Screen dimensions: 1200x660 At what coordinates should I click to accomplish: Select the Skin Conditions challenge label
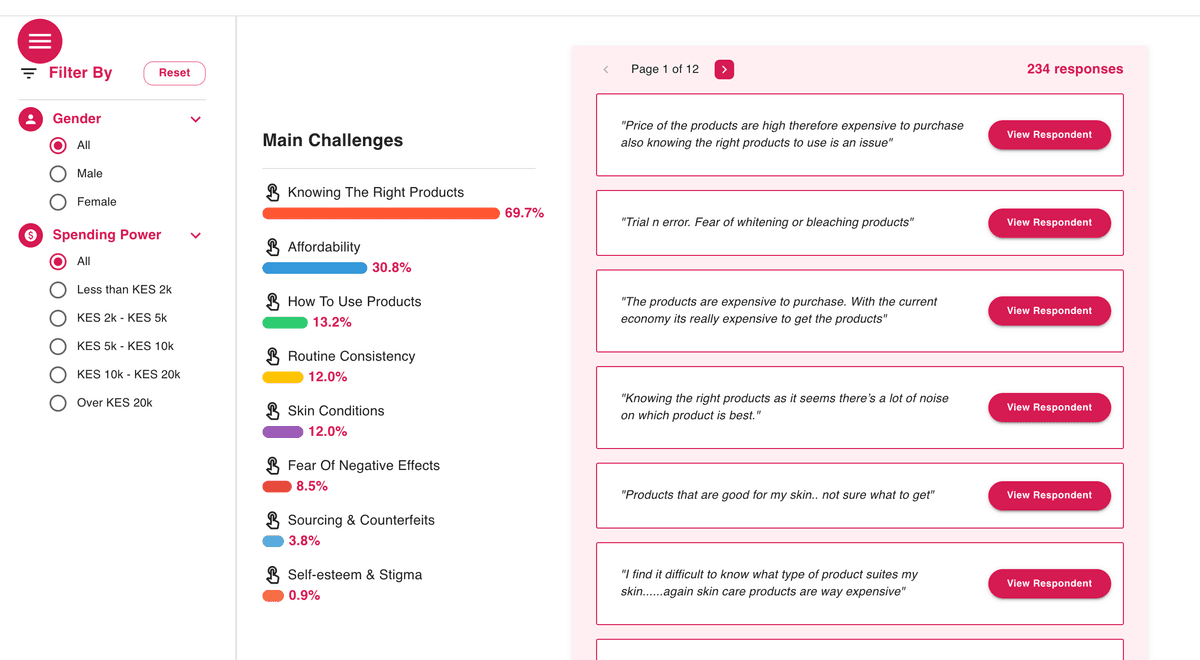pos(336,411)
